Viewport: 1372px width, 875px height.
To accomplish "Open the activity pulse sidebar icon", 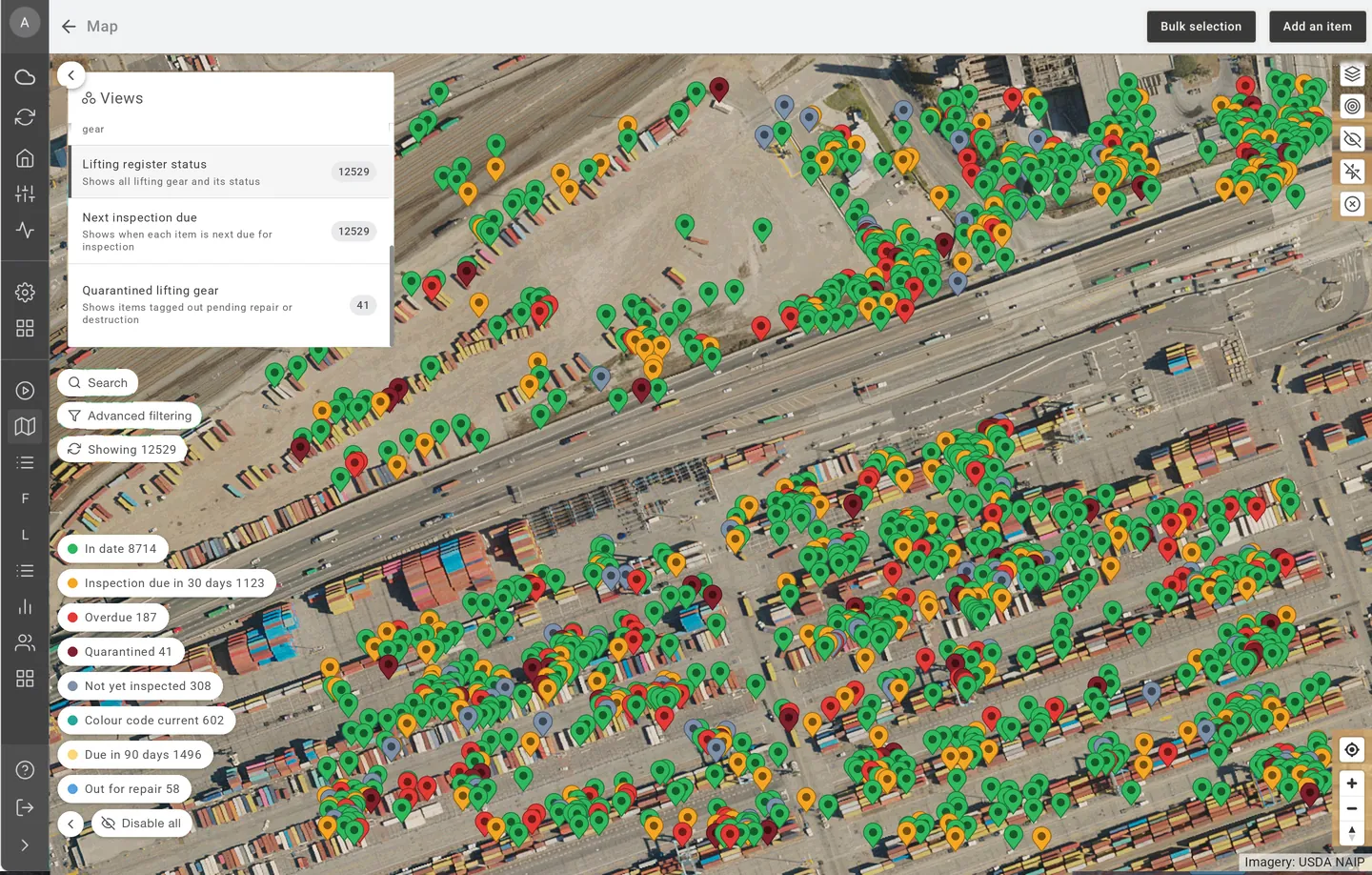I will pyautogui.click(x=25, y=230).
